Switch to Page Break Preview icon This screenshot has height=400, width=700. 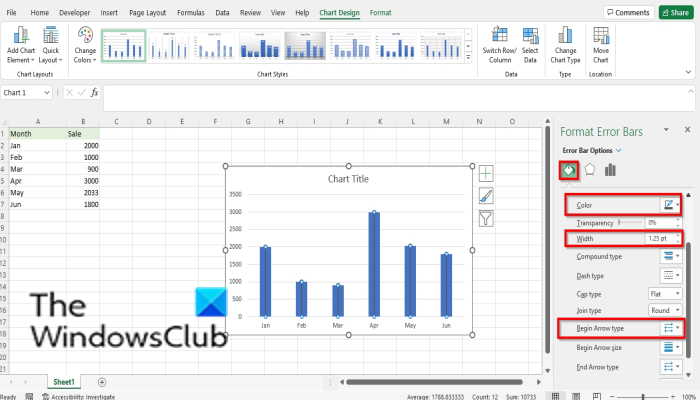click(597, 396)
